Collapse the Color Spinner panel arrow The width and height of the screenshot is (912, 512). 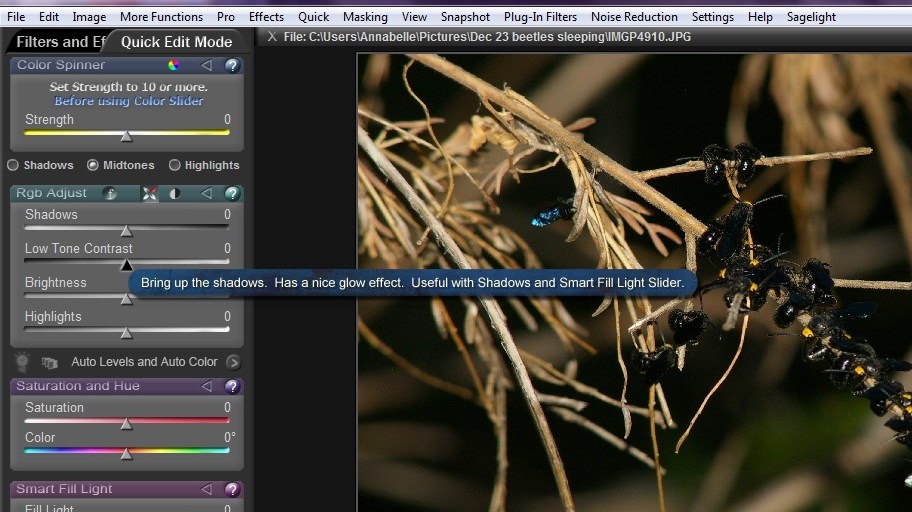207,66
